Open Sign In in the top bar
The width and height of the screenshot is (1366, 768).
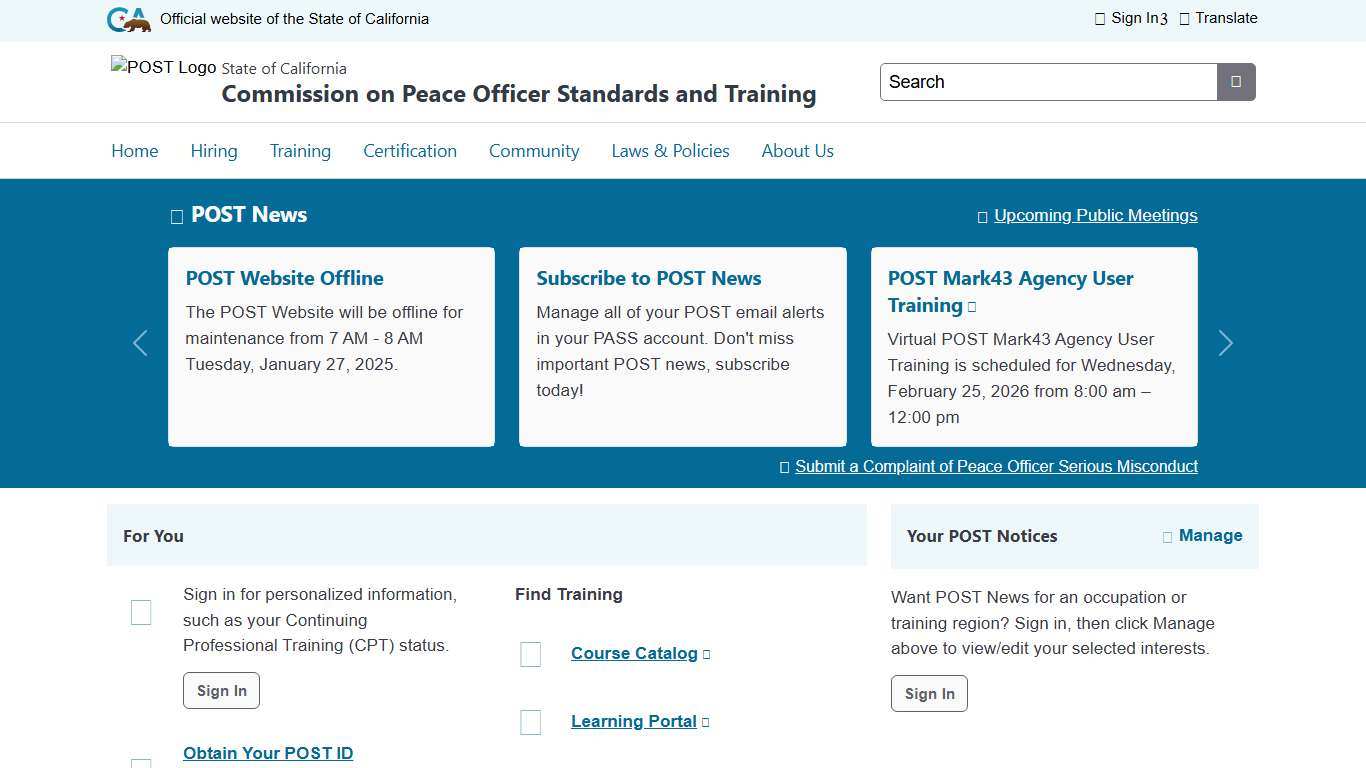[1132, 18]
